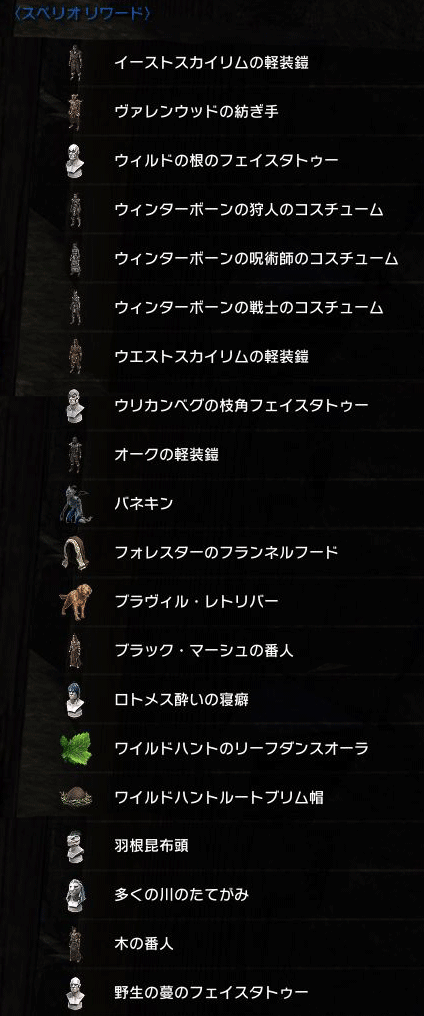Select the バネキン creature icon
This screenshot has height=1016, width=424.
coord(76,503)
